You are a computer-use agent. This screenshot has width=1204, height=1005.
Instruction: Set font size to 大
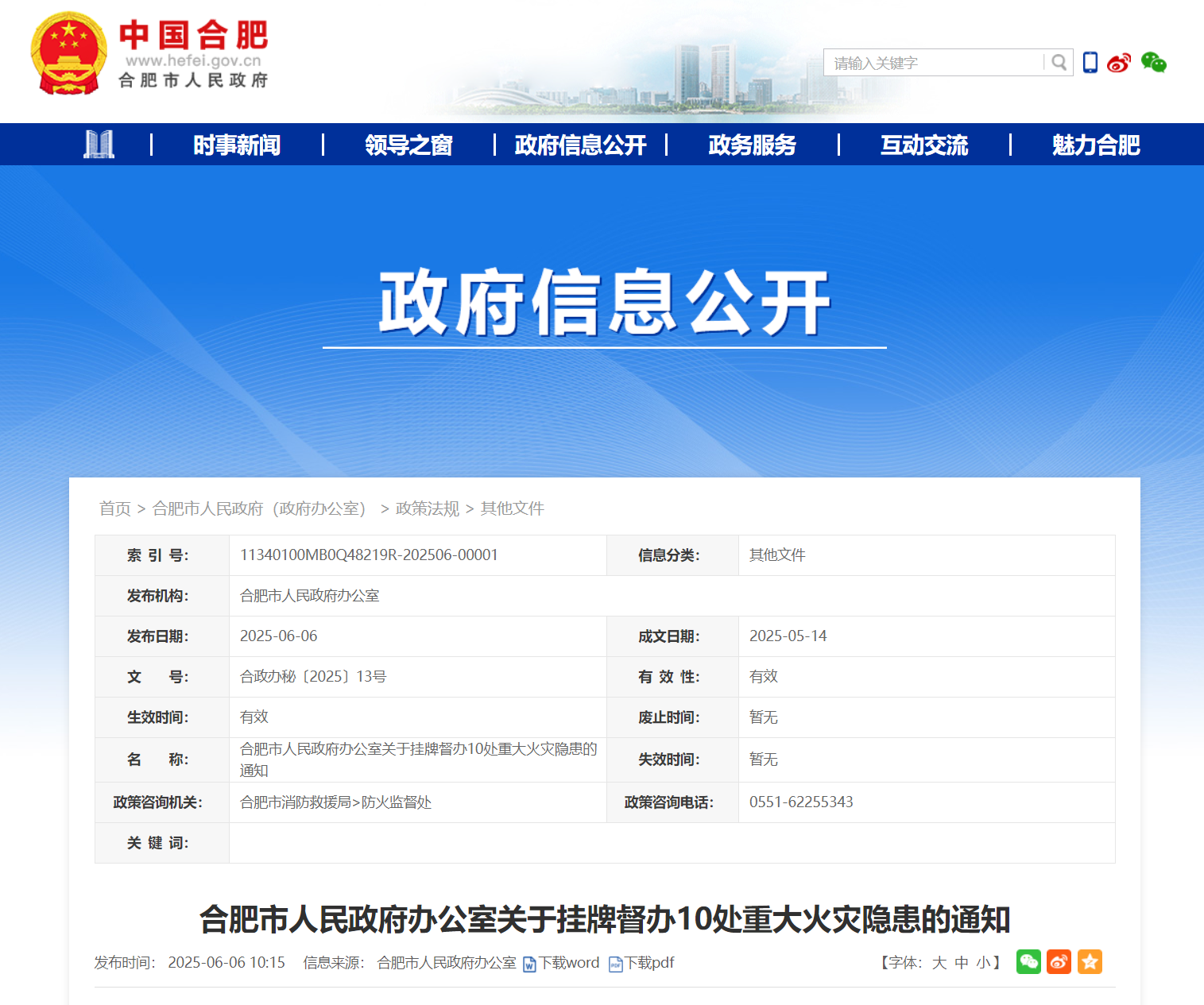939,963
